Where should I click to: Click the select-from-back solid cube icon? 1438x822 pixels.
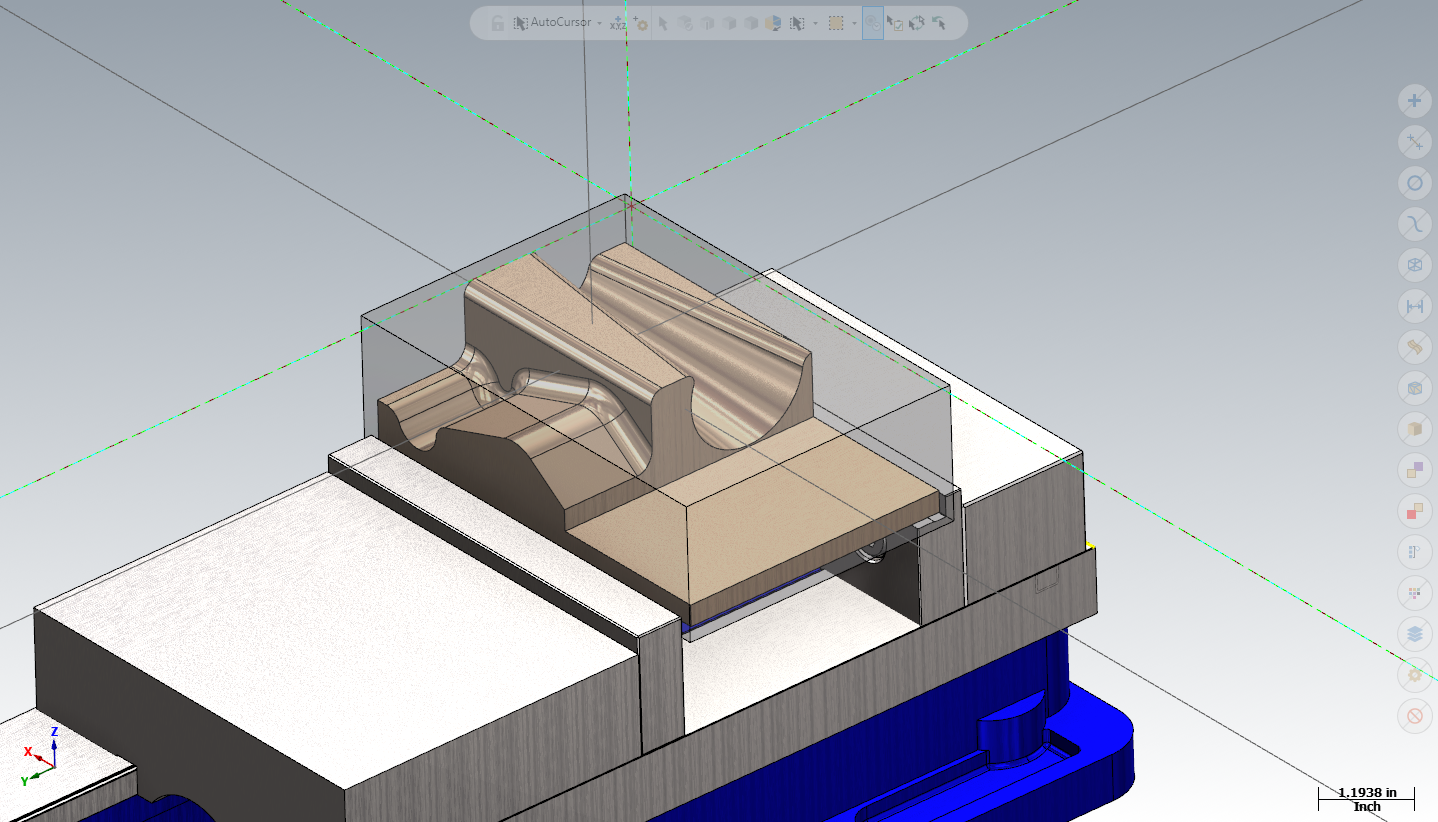point(774,23)
